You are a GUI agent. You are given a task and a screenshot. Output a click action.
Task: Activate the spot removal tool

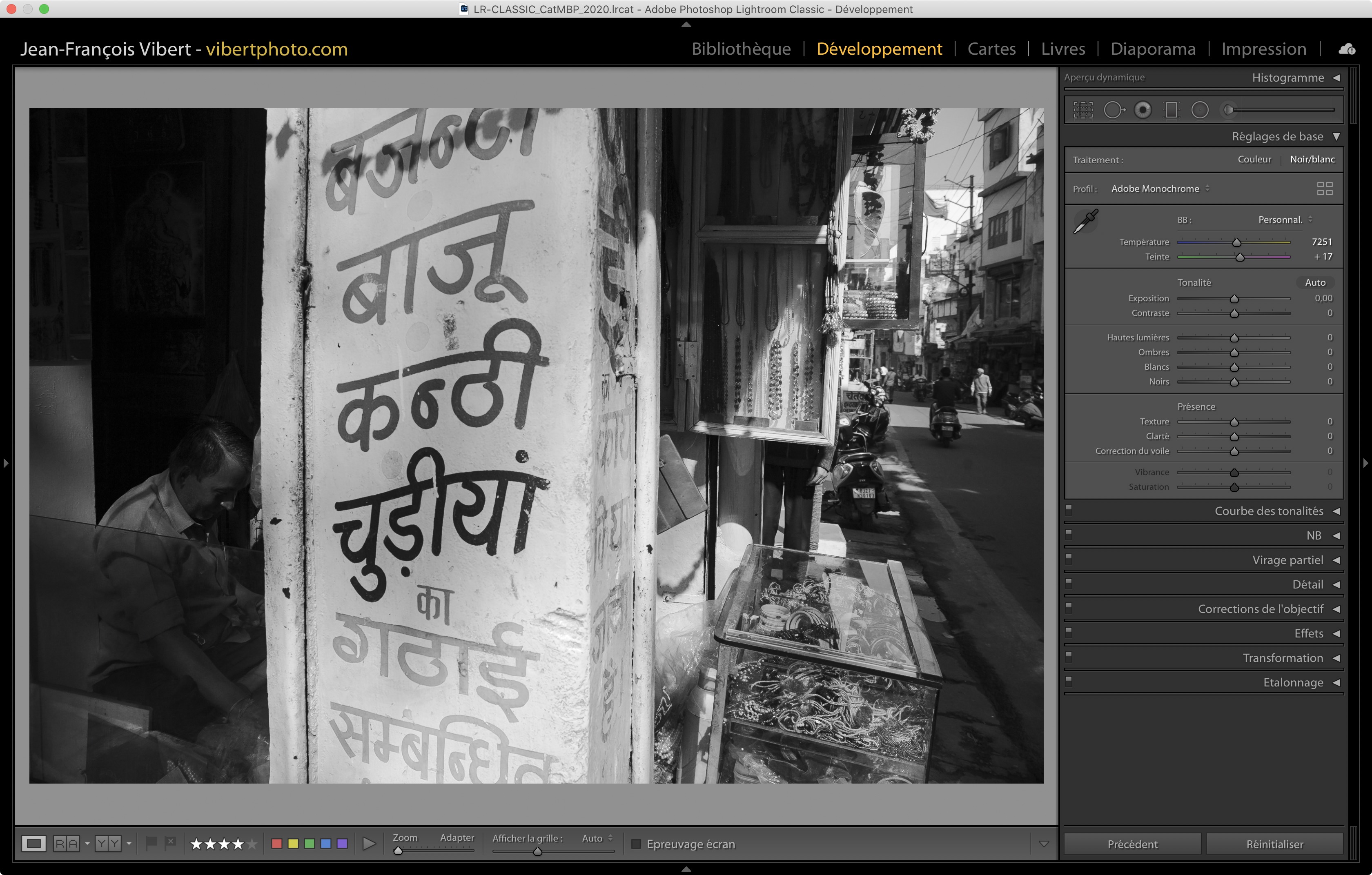[1114, 110]
